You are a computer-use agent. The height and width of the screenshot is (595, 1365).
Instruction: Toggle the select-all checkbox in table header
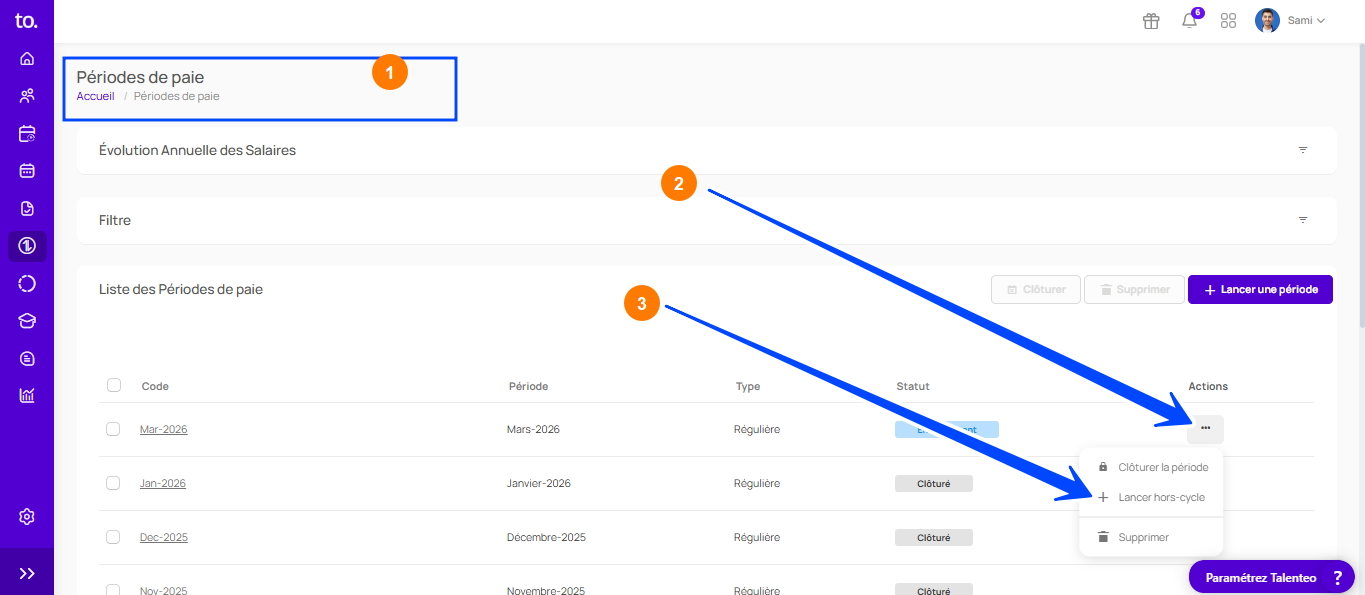pyautogui.click(x=114, y=385)
